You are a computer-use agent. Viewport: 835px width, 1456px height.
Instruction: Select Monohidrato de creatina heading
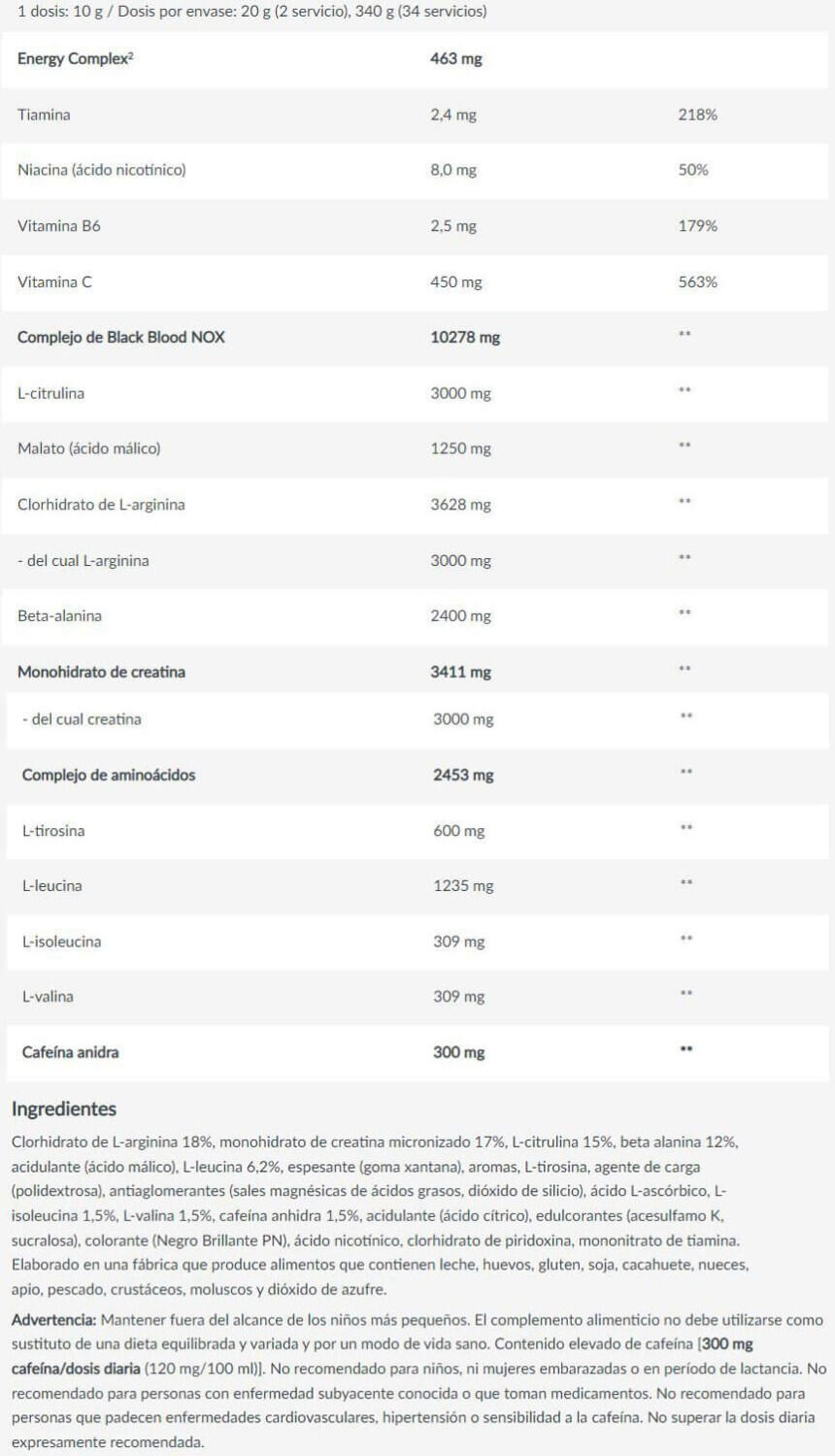pos(101,672)
